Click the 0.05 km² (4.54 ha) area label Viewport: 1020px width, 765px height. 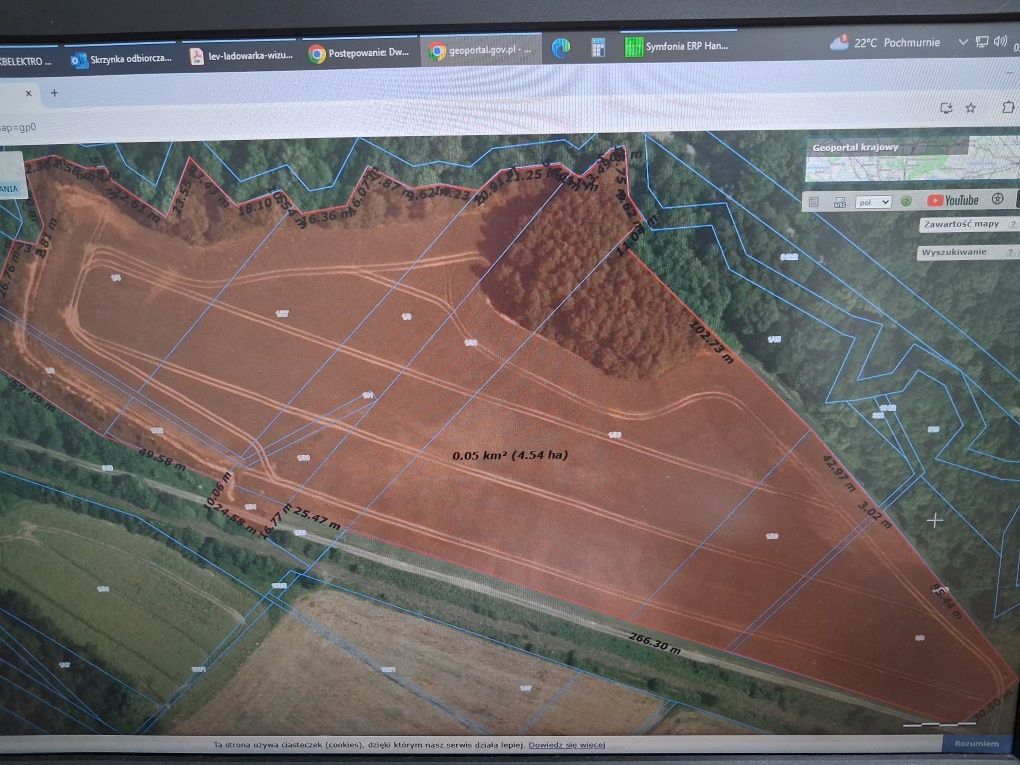pos(511,455)
